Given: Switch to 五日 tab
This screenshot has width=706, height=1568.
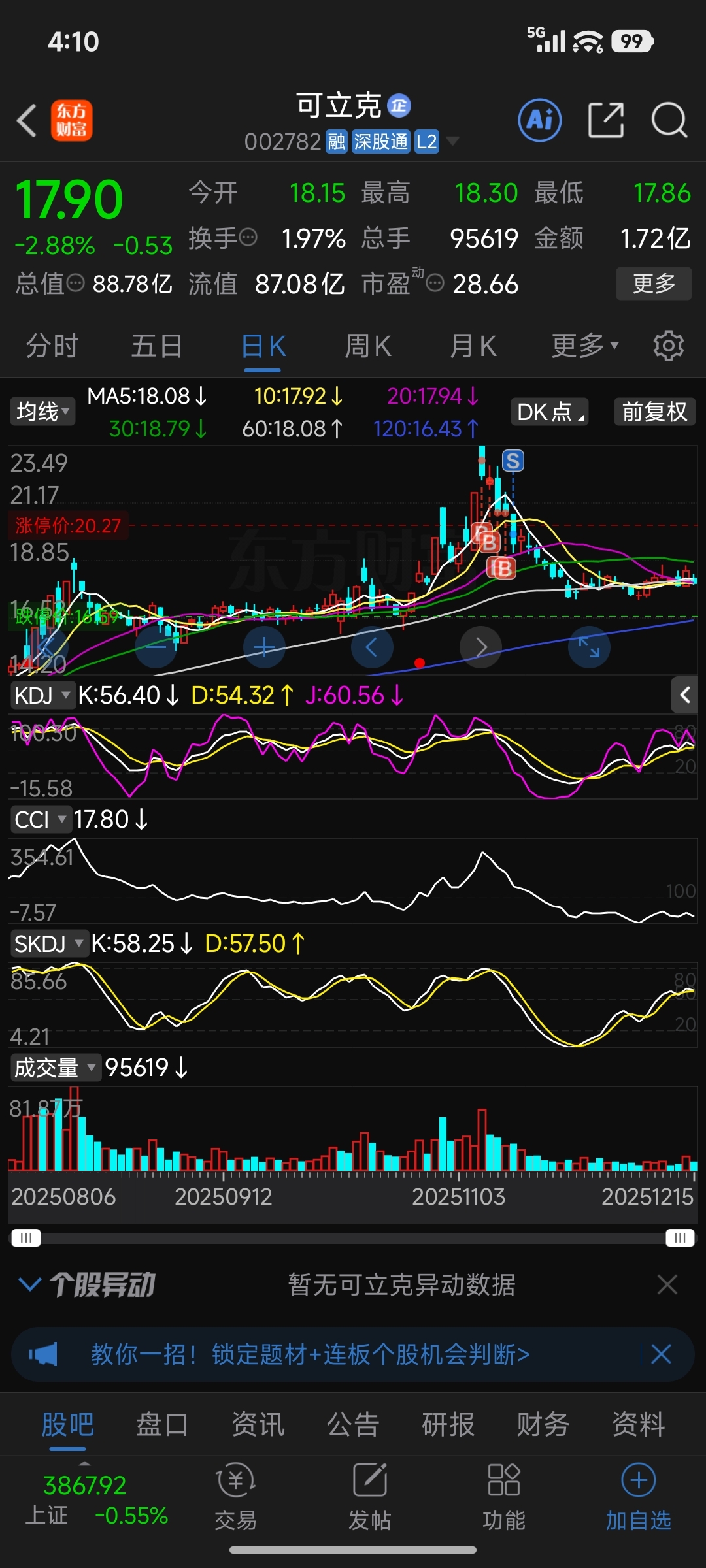Looking at the screenshot, I should (x=157, y=345).
